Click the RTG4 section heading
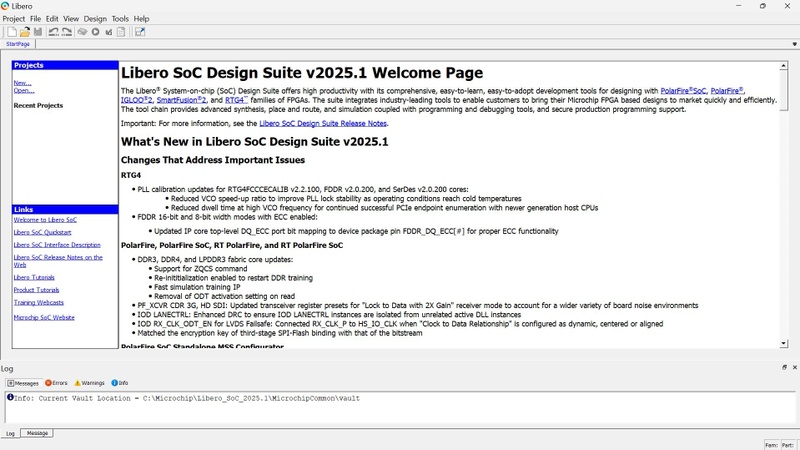Image resolution: width=800 pixels, height=450 pixels. [x=131, y=175]
